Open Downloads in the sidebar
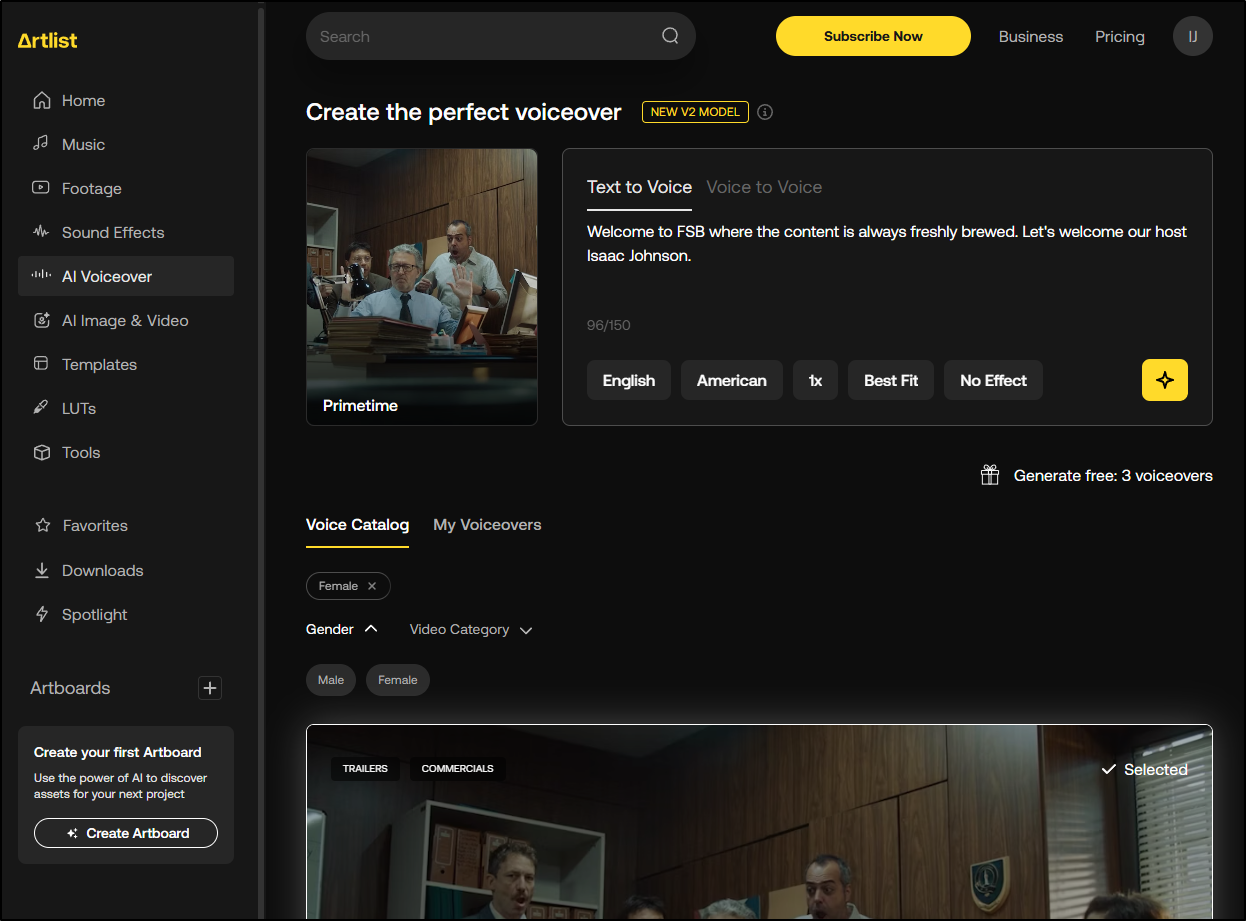Viewport: 1246px width, 921px height. point(126,570)
